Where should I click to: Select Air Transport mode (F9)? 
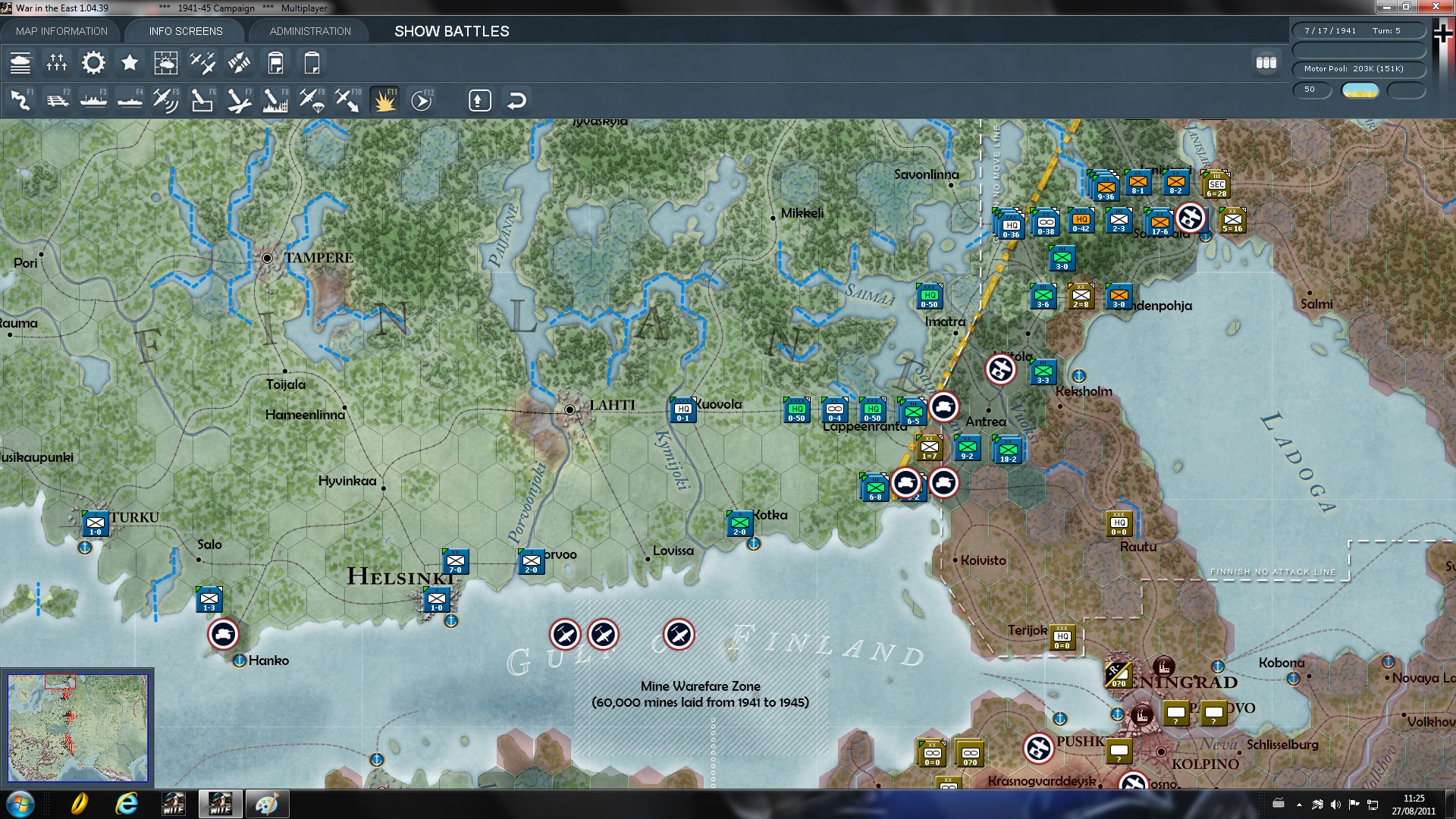point(312,100)
